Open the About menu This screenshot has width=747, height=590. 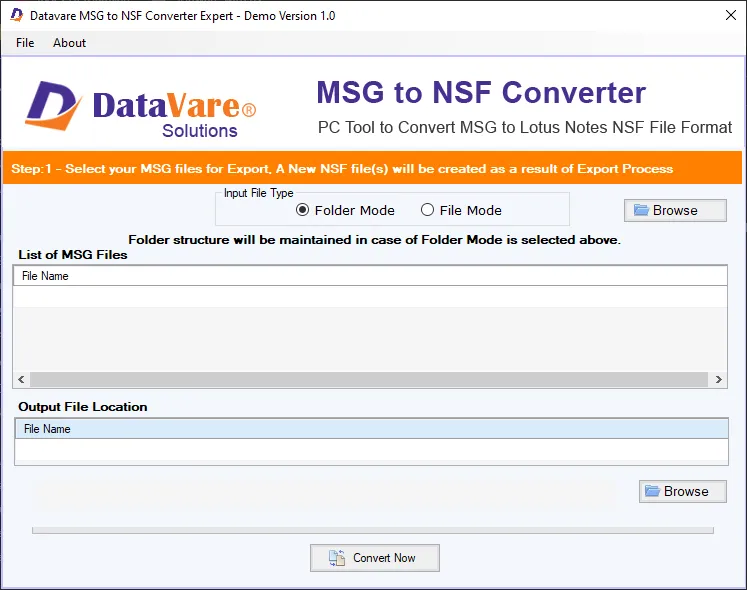pos(69,43)
